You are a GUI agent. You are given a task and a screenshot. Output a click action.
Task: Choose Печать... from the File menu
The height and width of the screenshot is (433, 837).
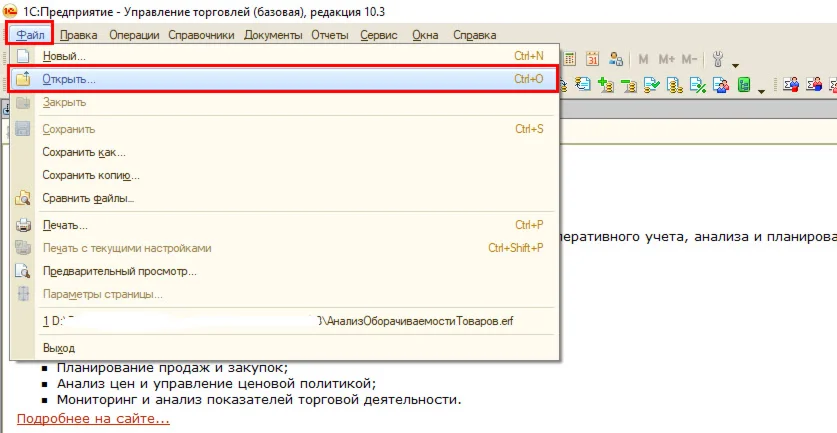[x=285, y=225]
